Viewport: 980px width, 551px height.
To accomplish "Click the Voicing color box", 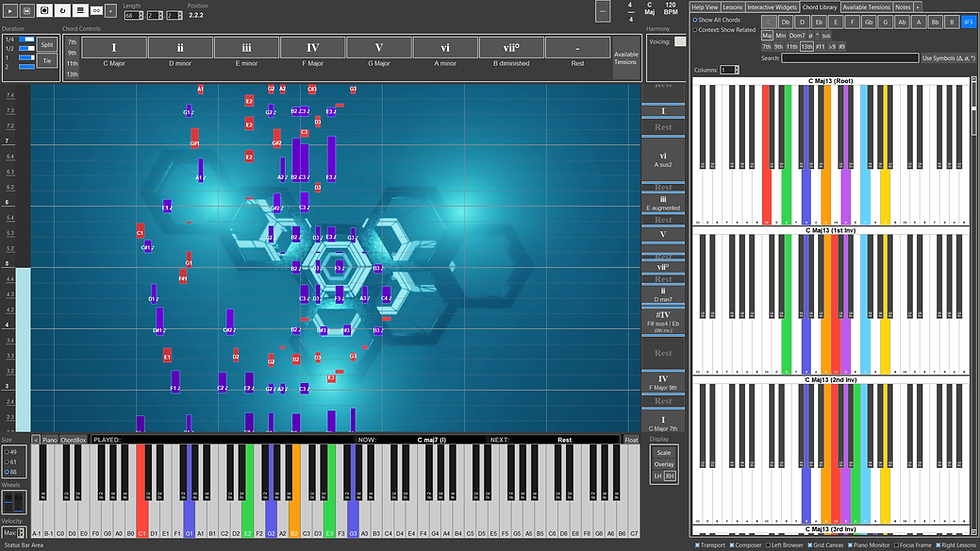I will click(680, 42).
